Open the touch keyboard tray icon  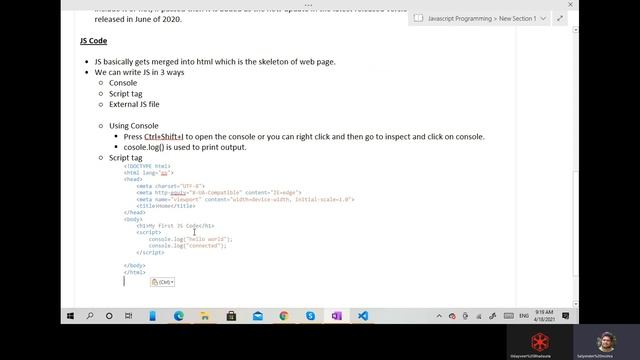tap(509, 316)
